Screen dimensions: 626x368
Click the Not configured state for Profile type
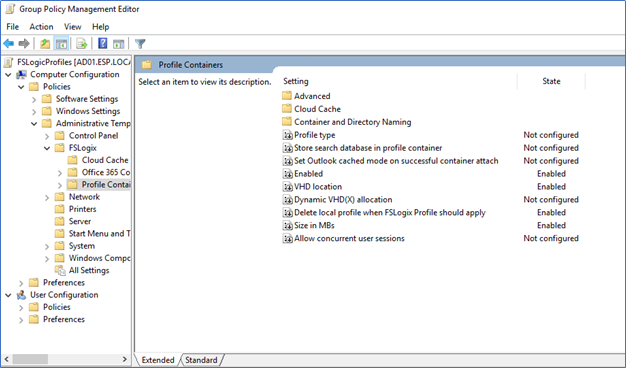point(551,135)
